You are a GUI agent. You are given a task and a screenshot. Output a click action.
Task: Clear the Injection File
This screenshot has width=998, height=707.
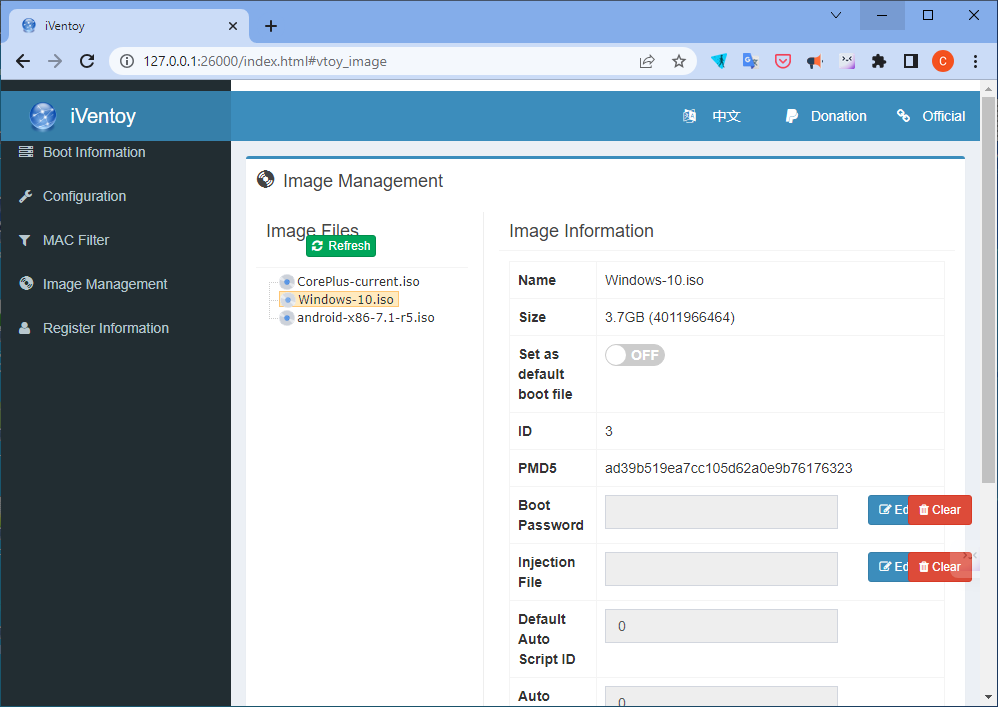click(939, 567)
